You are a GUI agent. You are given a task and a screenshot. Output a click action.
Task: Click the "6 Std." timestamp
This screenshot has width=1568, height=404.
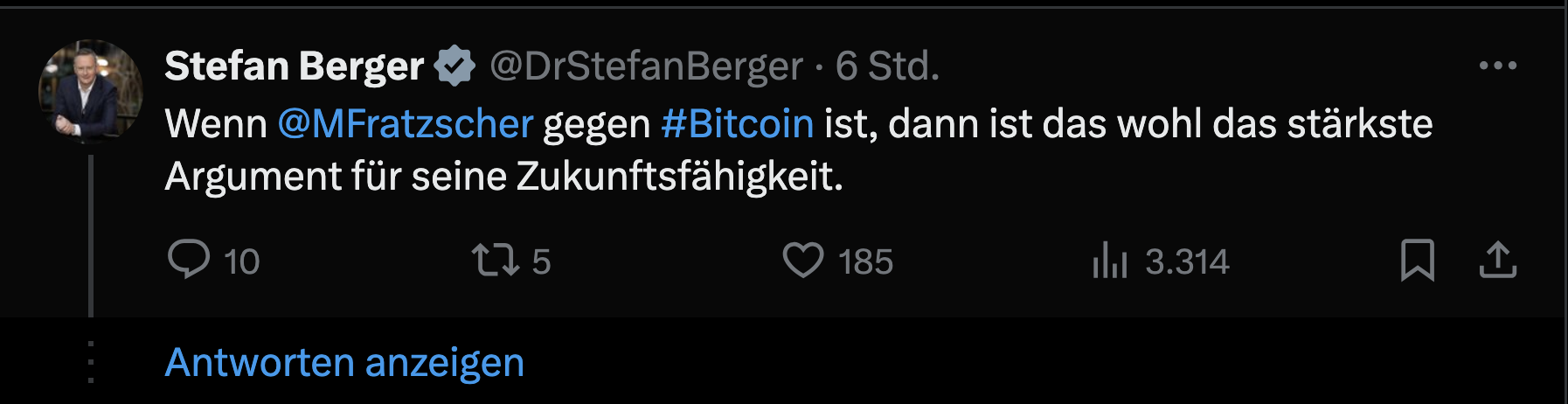pyautogui.click(x=887, y=66)
